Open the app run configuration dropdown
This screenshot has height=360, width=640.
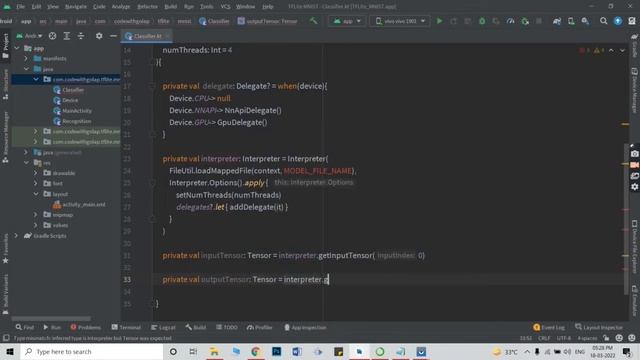point(347,21)
